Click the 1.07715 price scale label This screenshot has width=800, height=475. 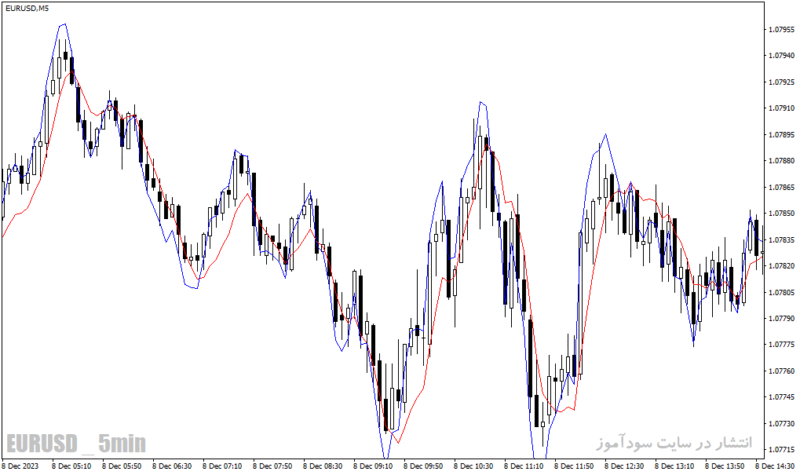point(781,449)
